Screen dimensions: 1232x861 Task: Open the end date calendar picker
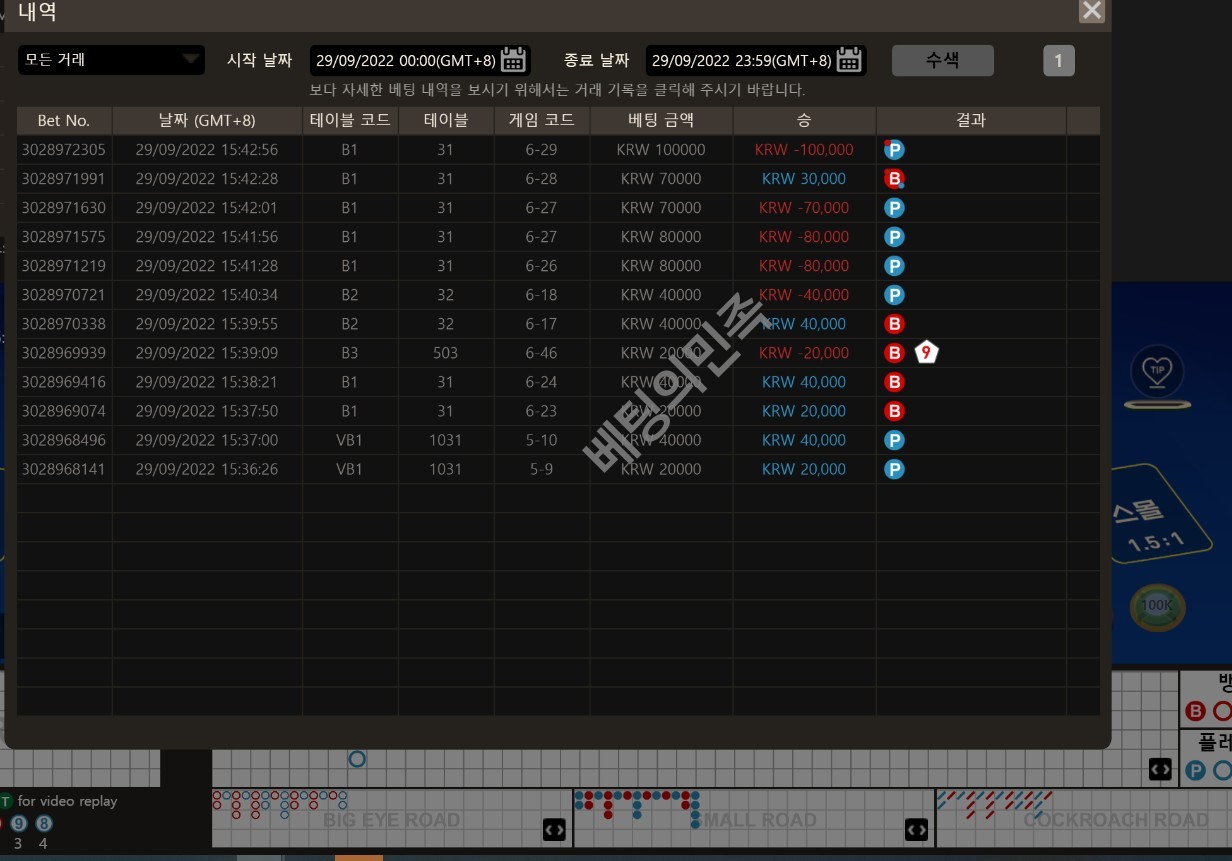tap(849, 60)
